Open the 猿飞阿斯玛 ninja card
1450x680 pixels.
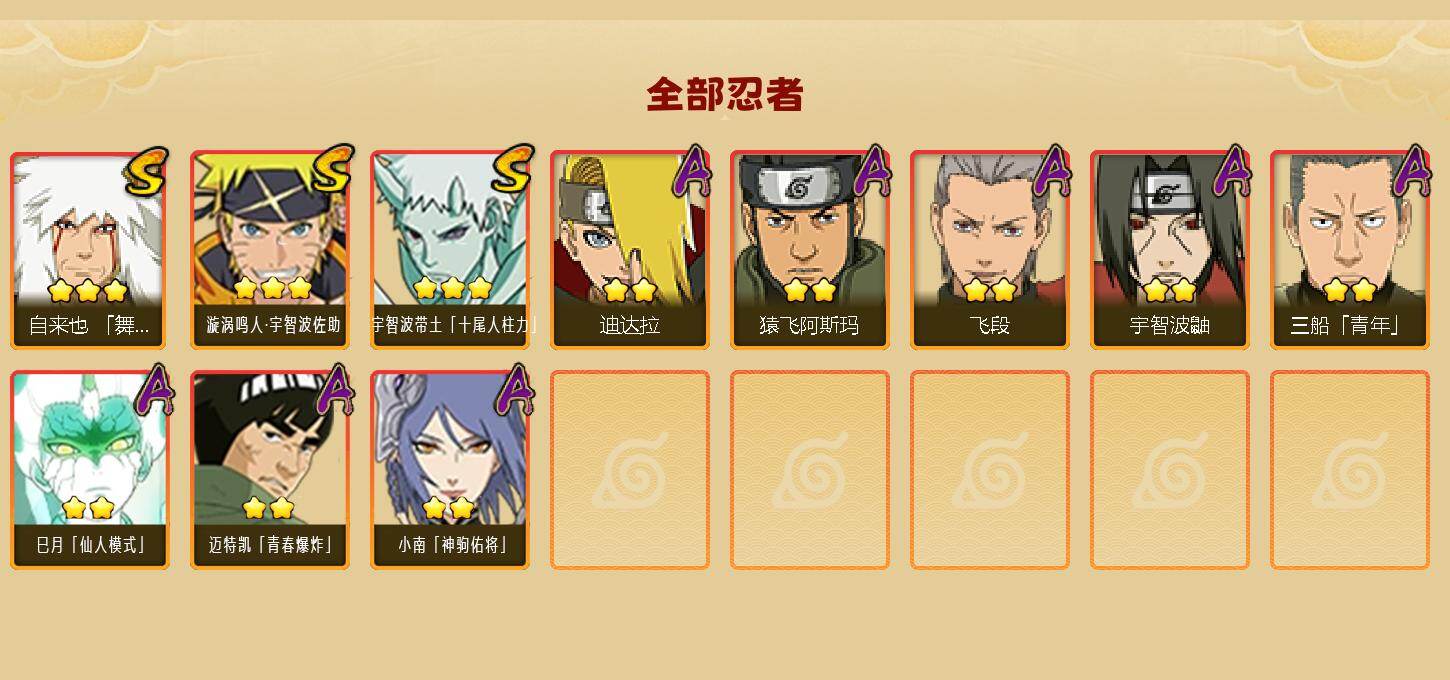810,250
